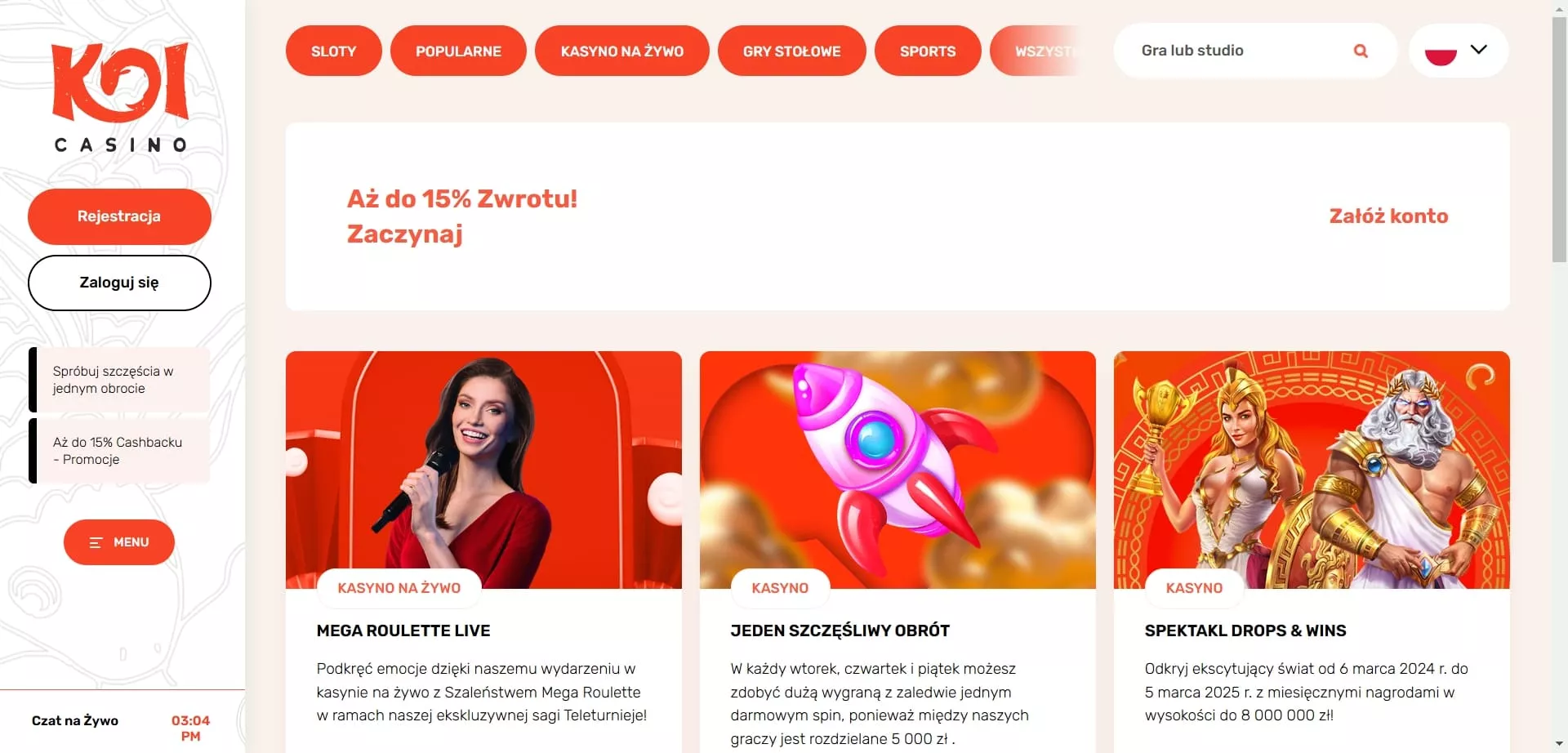Go to the SPORTS section
Screen dimensions: 1568x753
pyautogui.click(x=928, y=51)
